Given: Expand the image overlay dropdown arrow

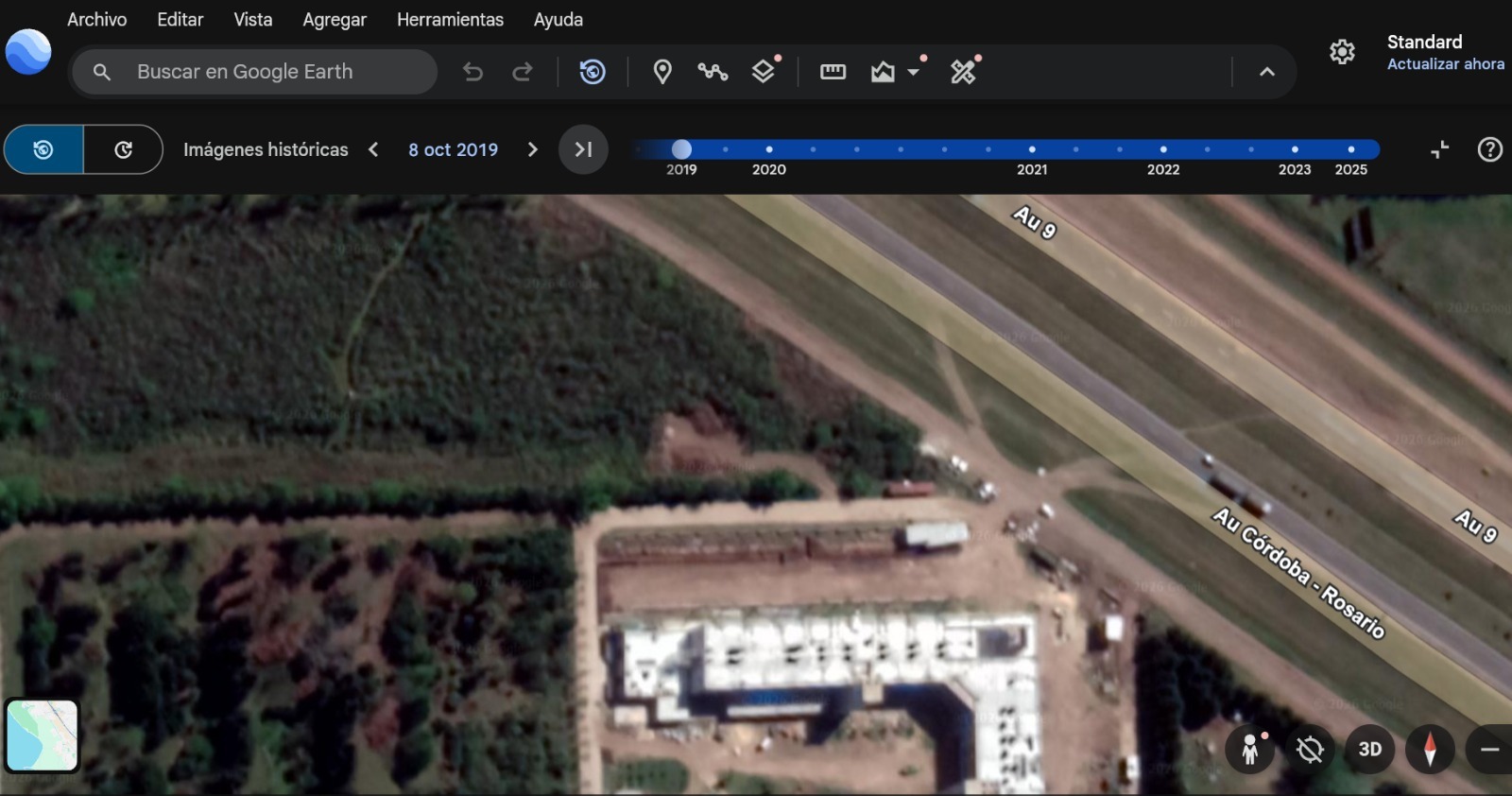Looking at the screenshot, I should pyautogui.click(x=914, y=72).
